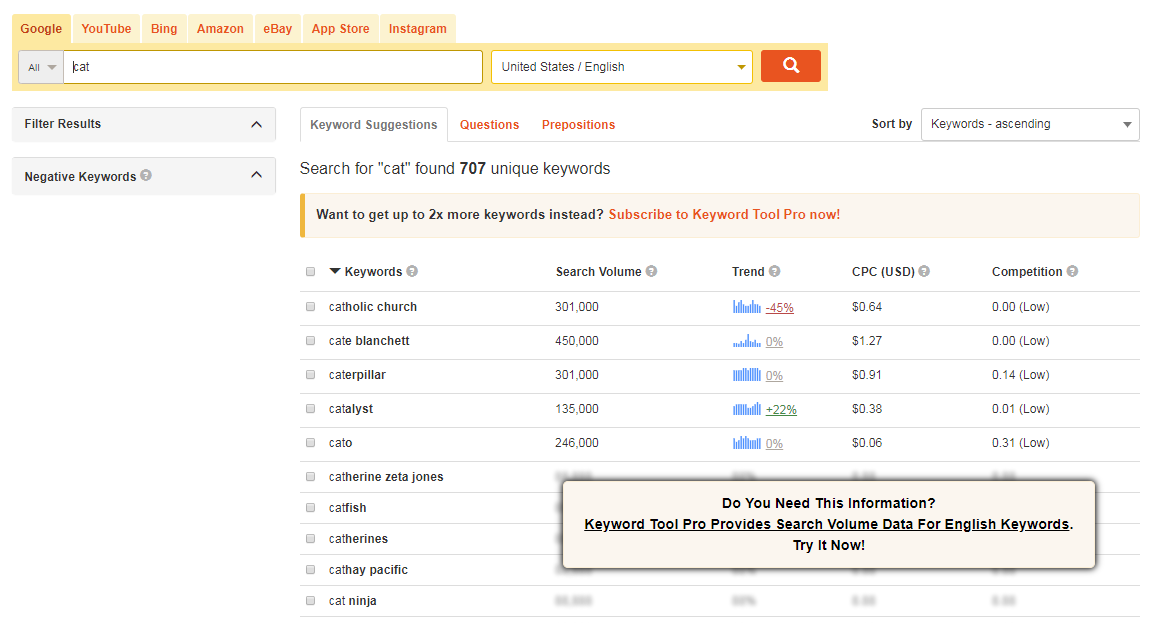Open the Sort by dropdown
Screen dimensions: 1151x623
tap(1029, 124)
